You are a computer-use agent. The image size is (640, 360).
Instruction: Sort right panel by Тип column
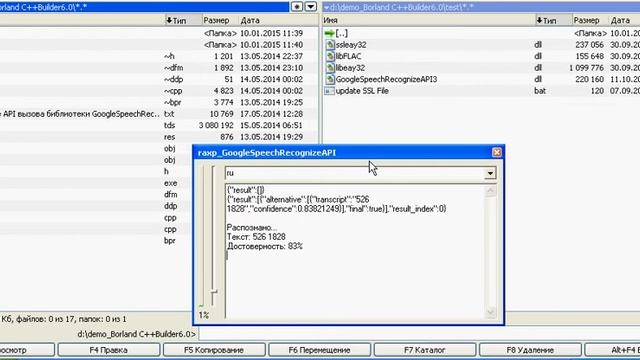click(x=553, y=20)
